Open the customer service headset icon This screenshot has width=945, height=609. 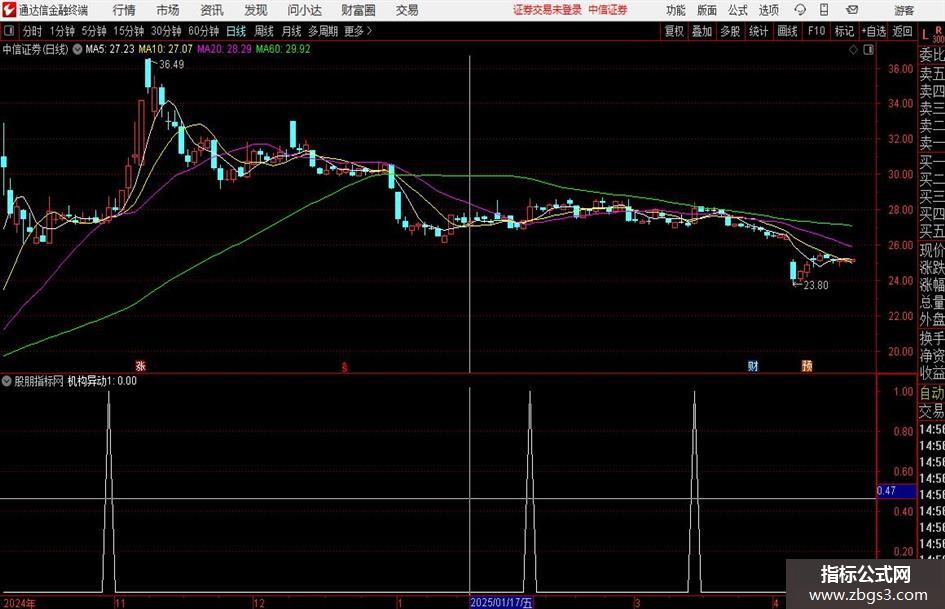800,10
